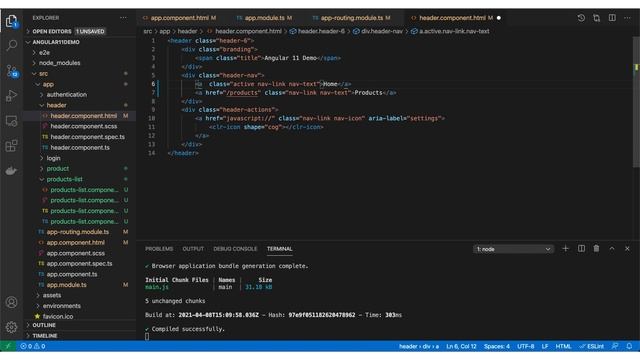This screenshot has height=360, width=640.
Task: Open the Docker view in activity bar
Action: tap(11, 171)
